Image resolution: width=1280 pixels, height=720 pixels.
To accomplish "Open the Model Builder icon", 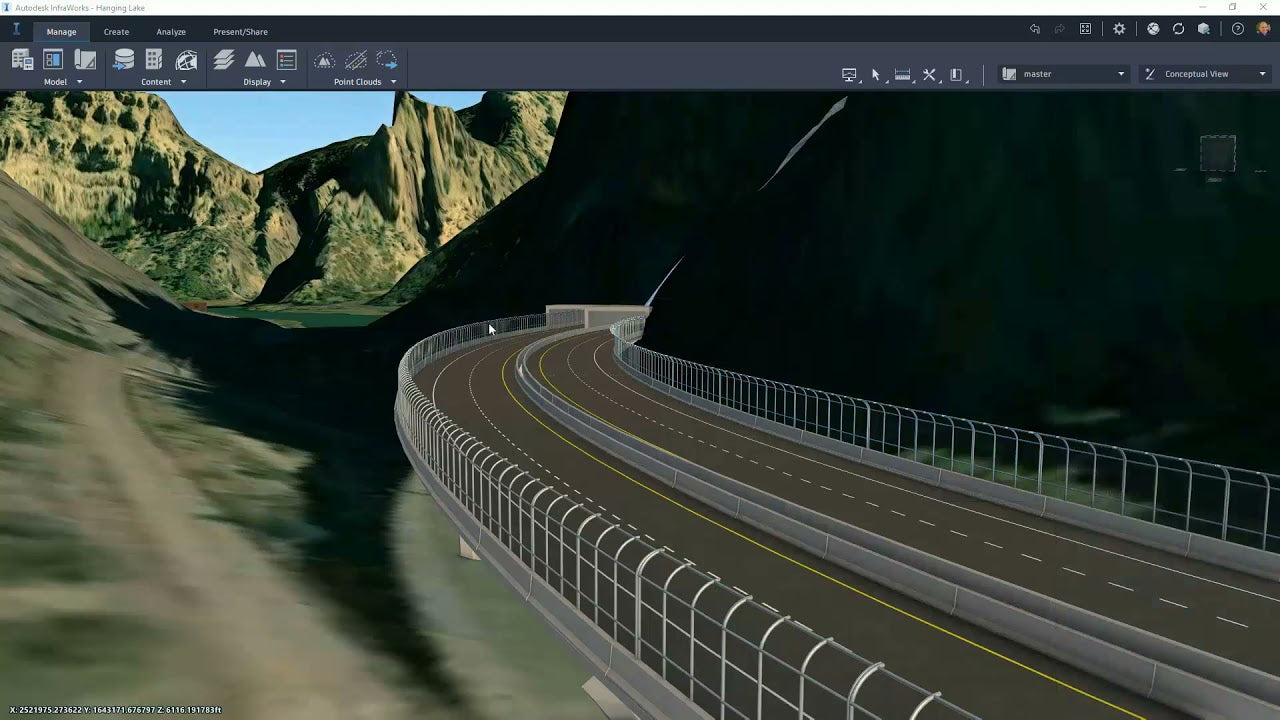I will (x=22, y=60).
